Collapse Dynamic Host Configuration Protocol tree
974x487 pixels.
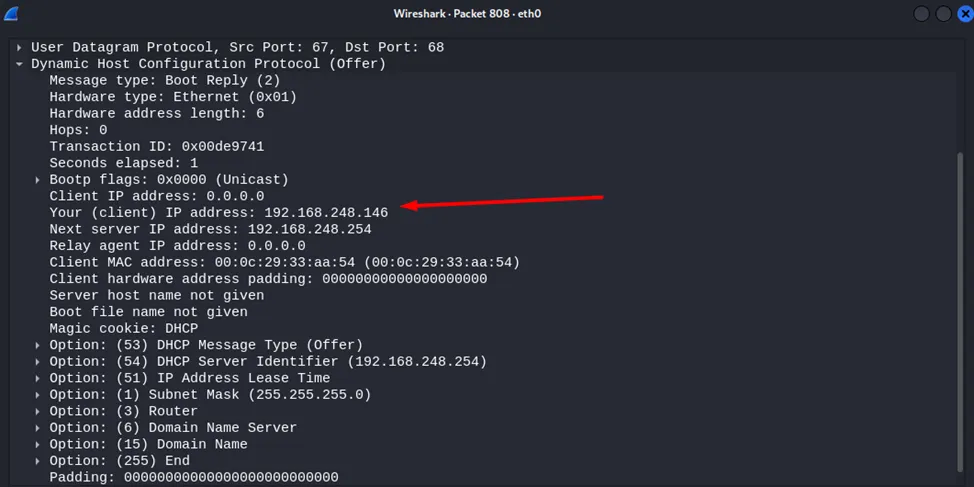(x=20, y=64)
